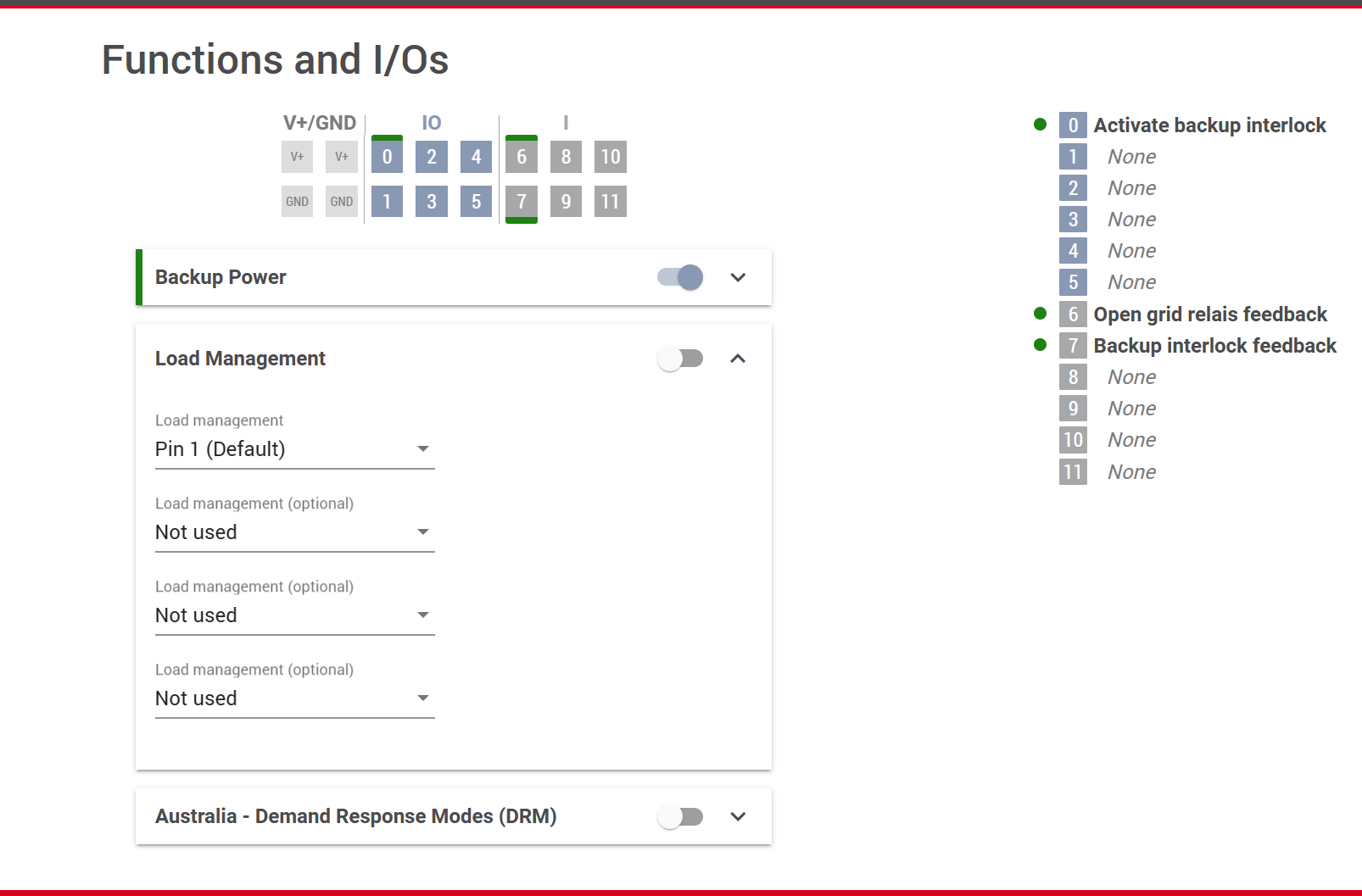
Task: Click input pin 10 in the pin diagram
Action: coord(611,157)
